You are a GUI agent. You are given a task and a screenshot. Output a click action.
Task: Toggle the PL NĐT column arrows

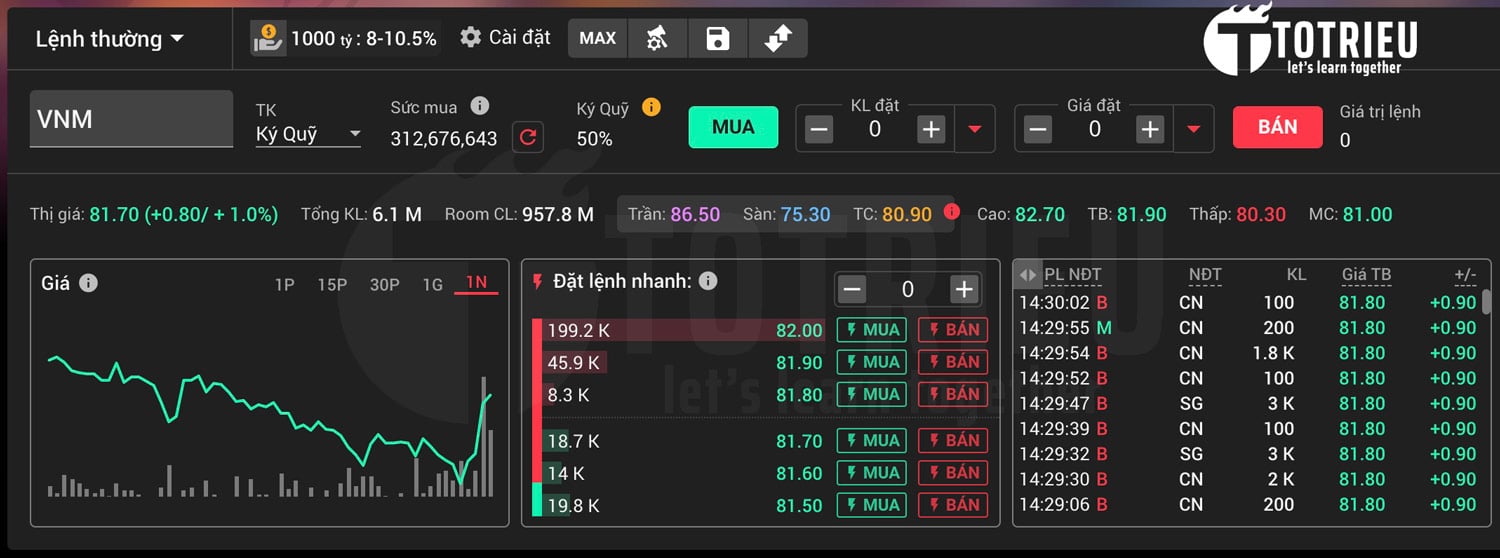click(1028, 274)
